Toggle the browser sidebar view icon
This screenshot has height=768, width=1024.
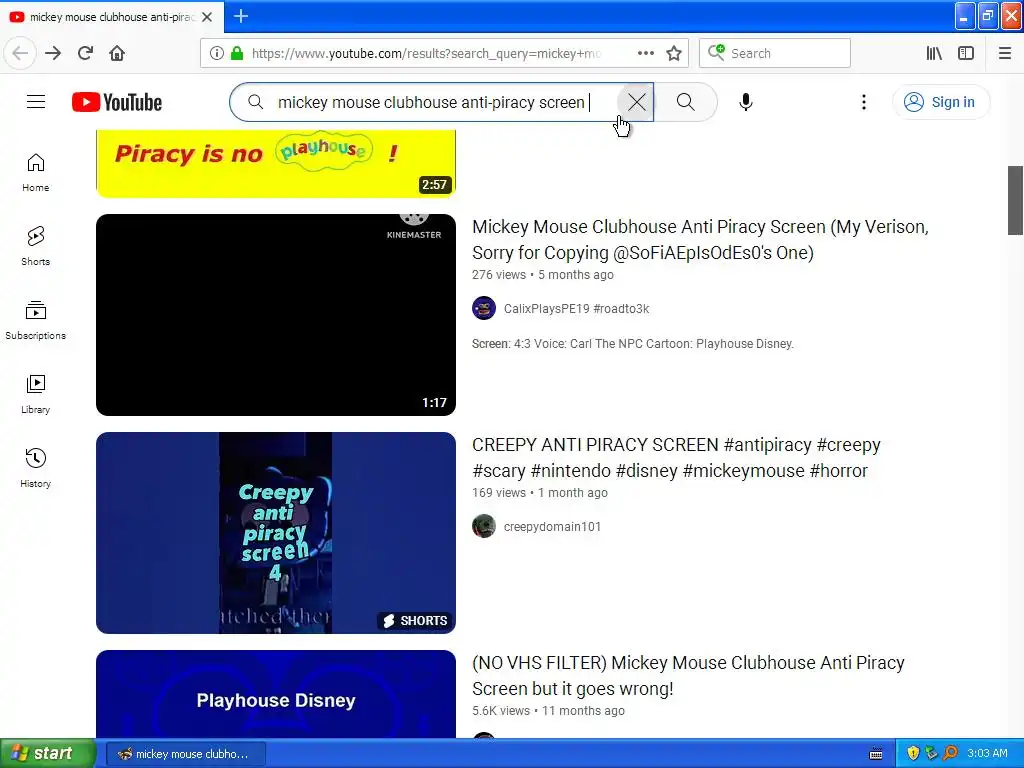[x=966, y=53]
